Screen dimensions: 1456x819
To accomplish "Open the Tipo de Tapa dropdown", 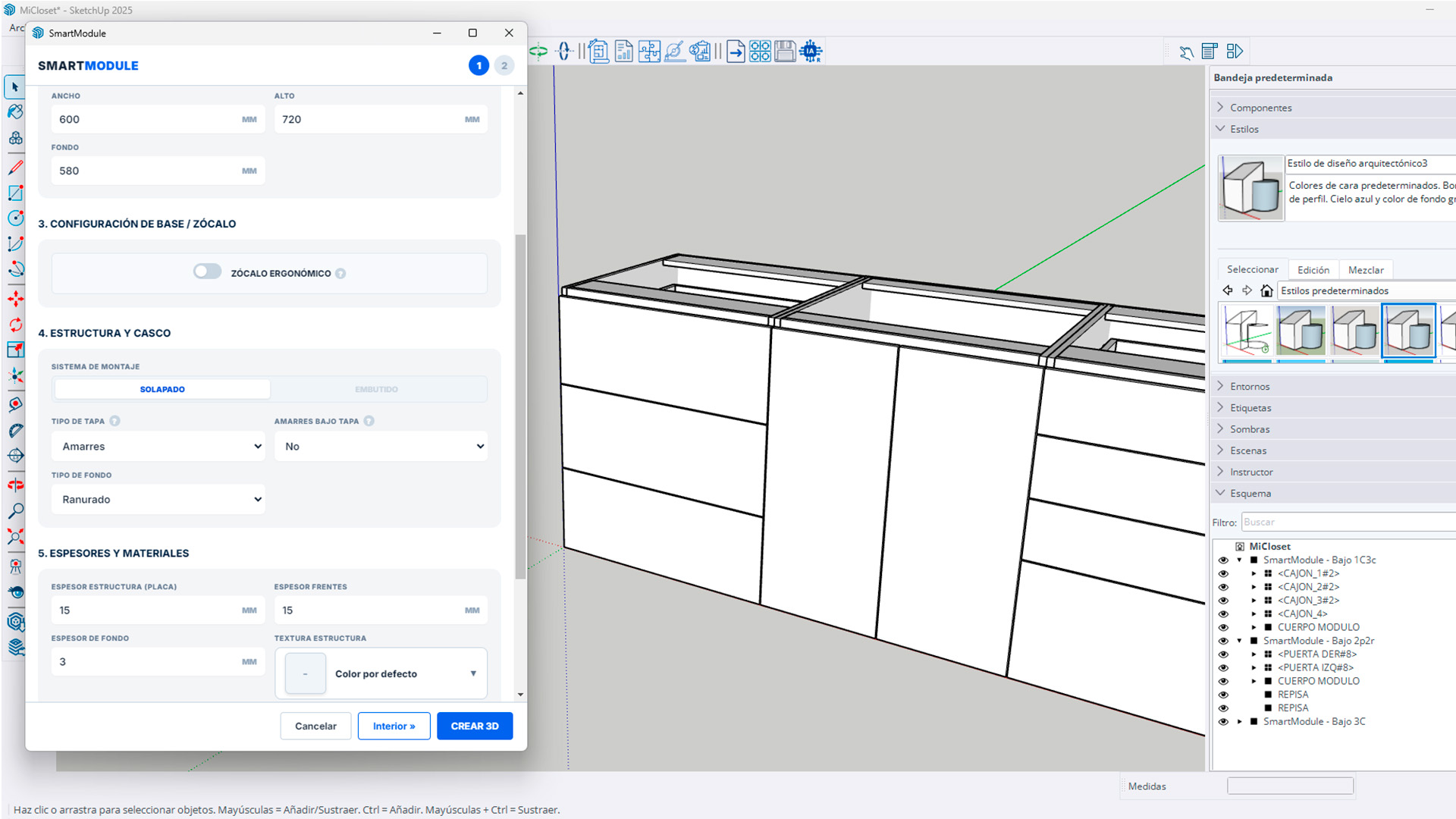I will [158, 447].
